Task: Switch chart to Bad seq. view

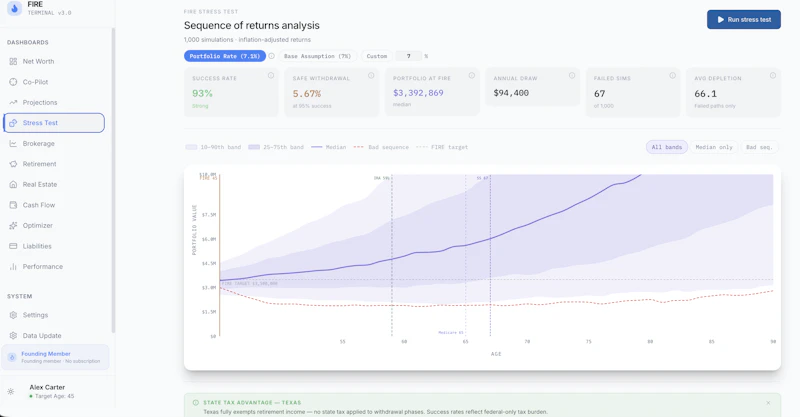Action: click(759, 147)
